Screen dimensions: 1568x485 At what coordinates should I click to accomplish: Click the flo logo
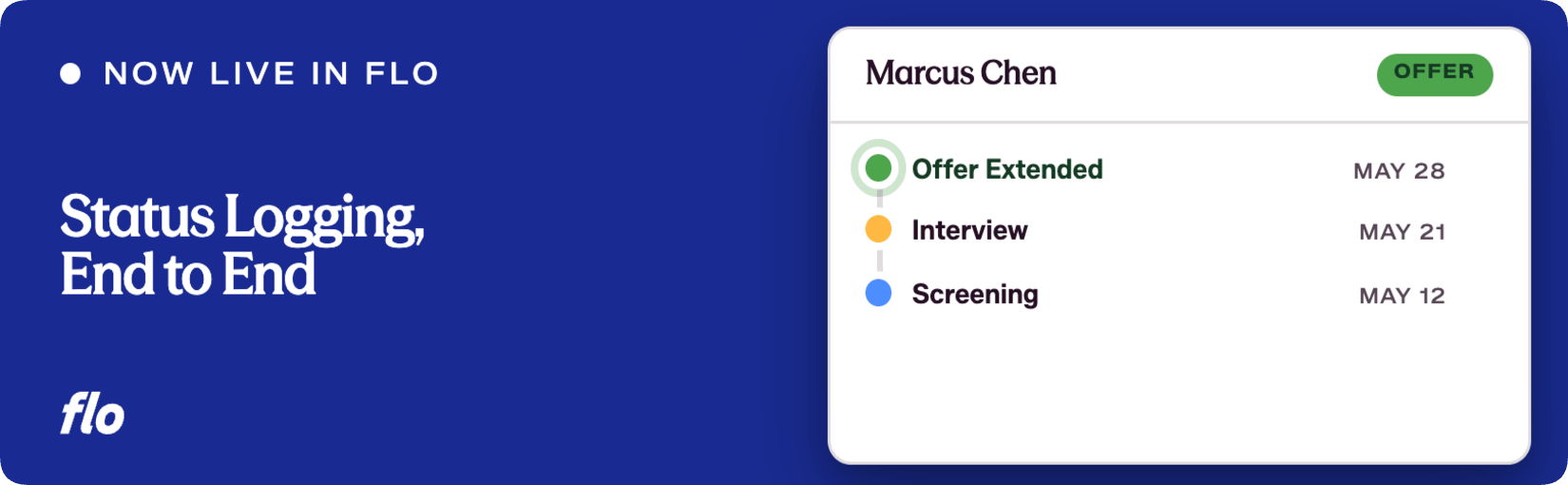[x=92, y=414]
